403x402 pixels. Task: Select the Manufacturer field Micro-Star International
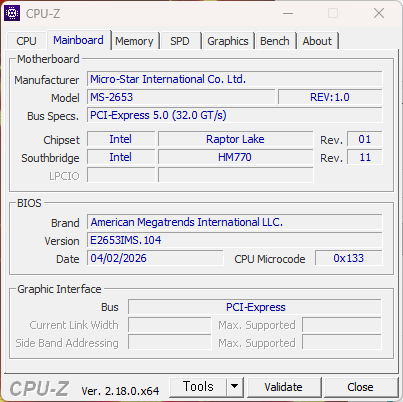pos(235,79)
